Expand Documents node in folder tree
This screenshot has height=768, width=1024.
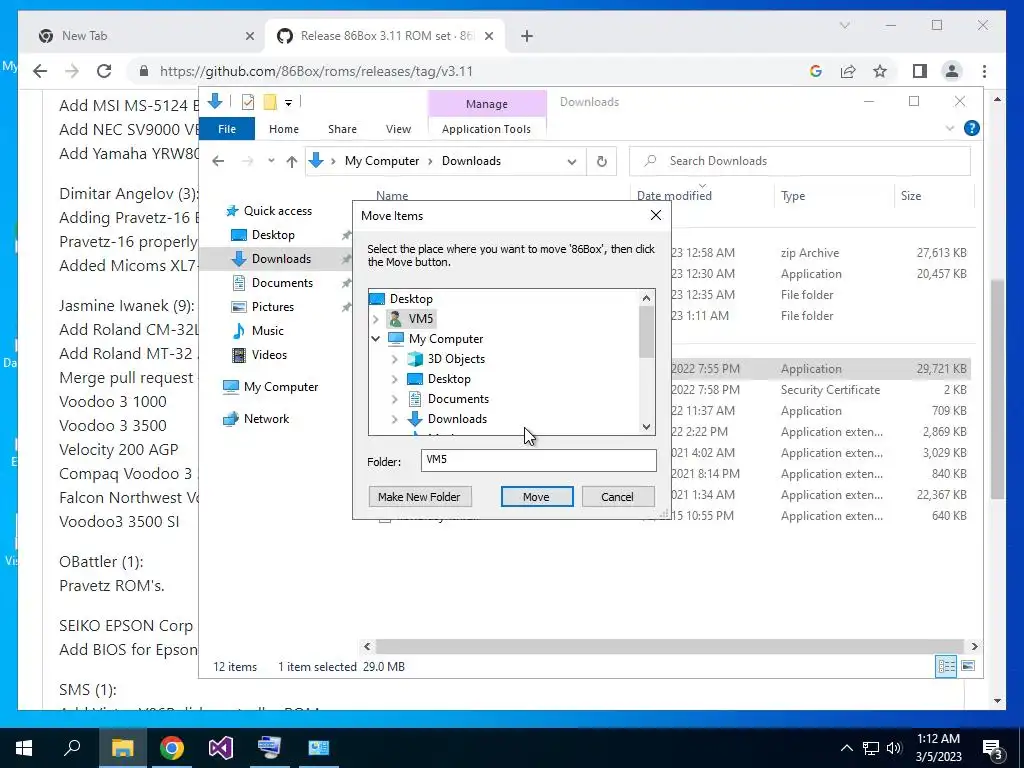coord(394,399)
